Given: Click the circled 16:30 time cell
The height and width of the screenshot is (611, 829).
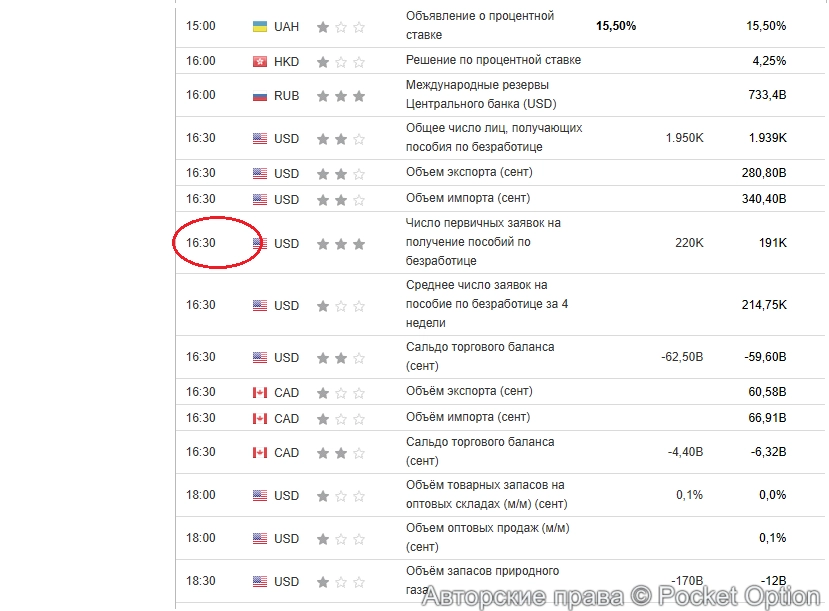Looking at the screenshot, I should 201,243.
